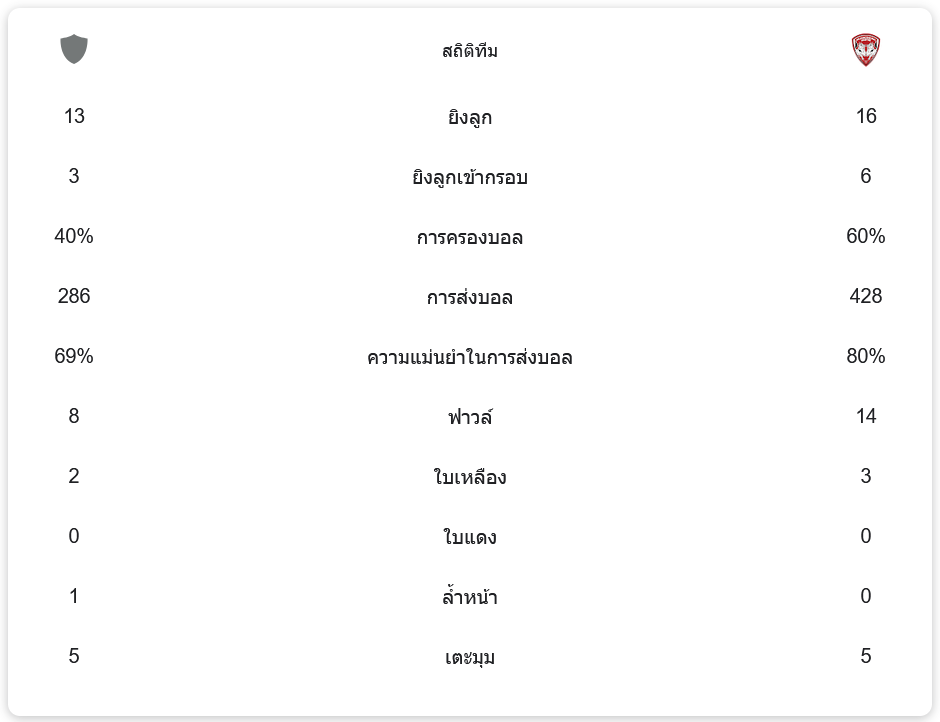This screenshot has width=940, height=722.
Task: Click the ใบแดง stat label
Action: click(470, 538)
